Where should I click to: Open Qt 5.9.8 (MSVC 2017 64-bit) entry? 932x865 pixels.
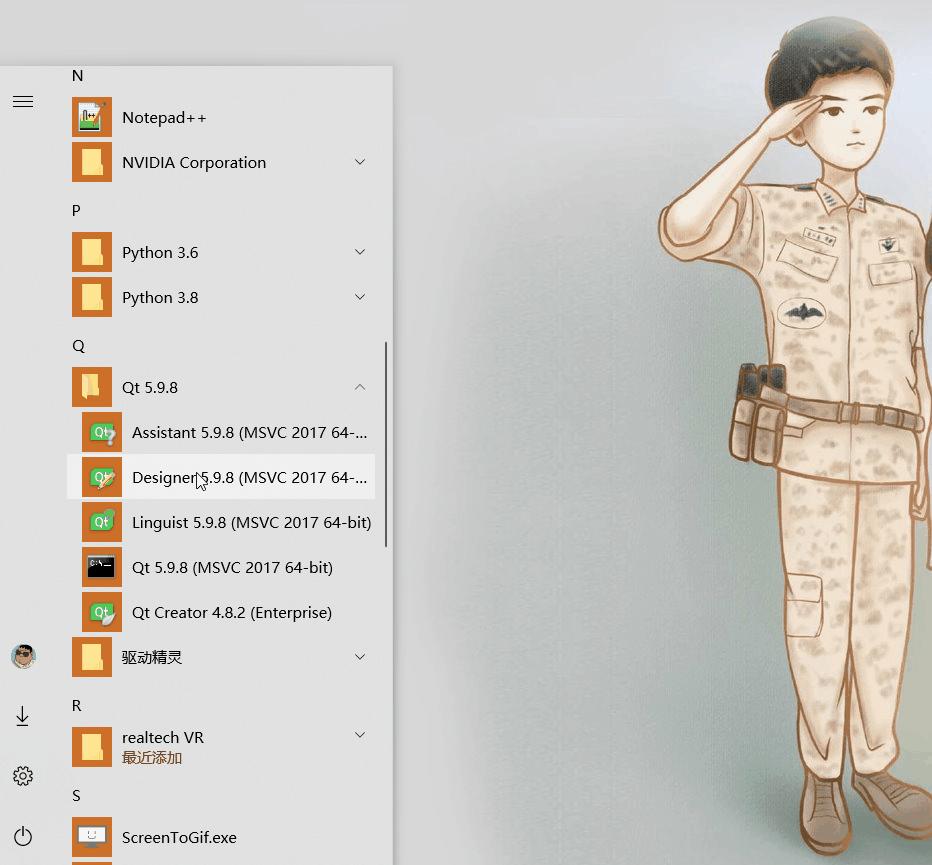pyautogui.click(x=232, y=568)
